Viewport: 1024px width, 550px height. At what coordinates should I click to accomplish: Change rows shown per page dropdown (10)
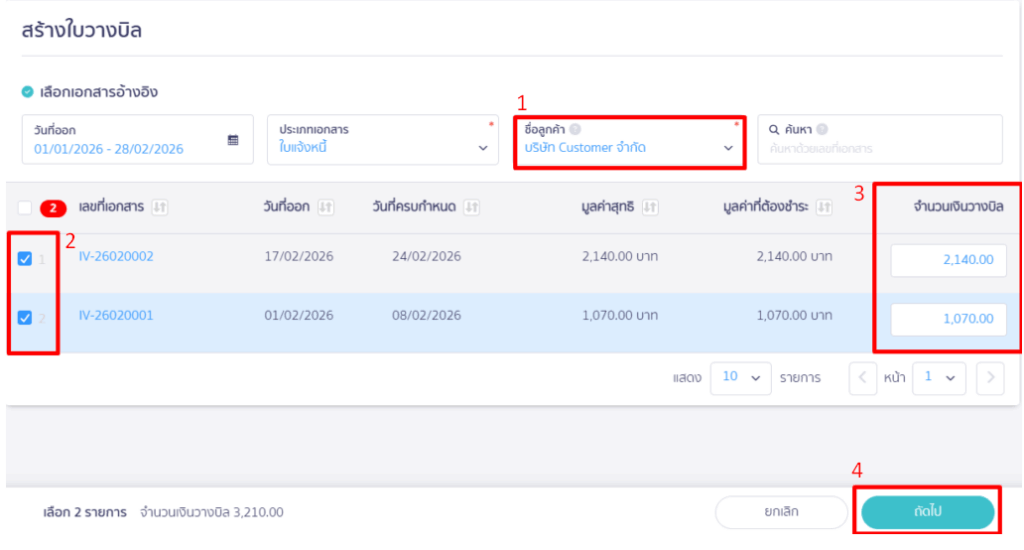[x=741, y=378]
